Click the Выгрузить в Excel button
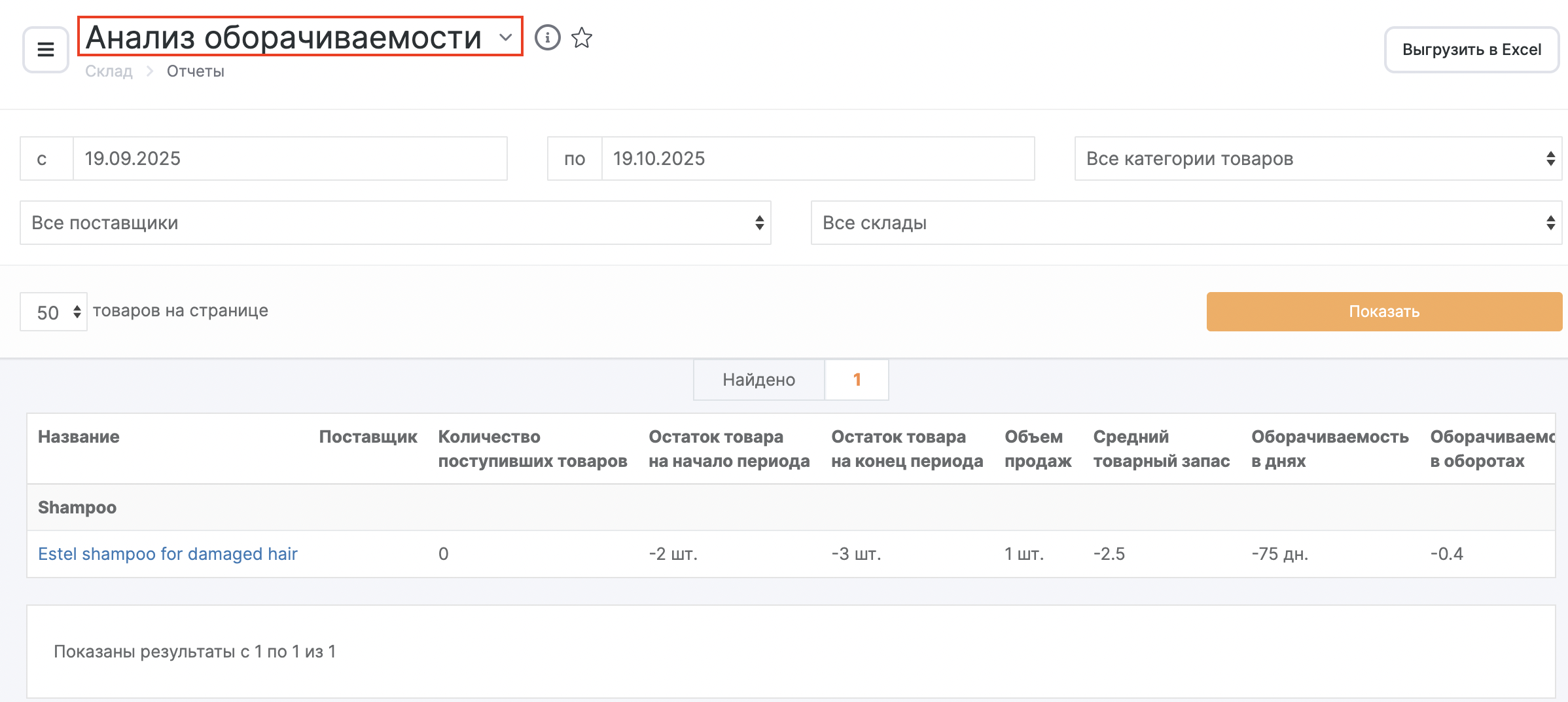 pos(1471,50)
